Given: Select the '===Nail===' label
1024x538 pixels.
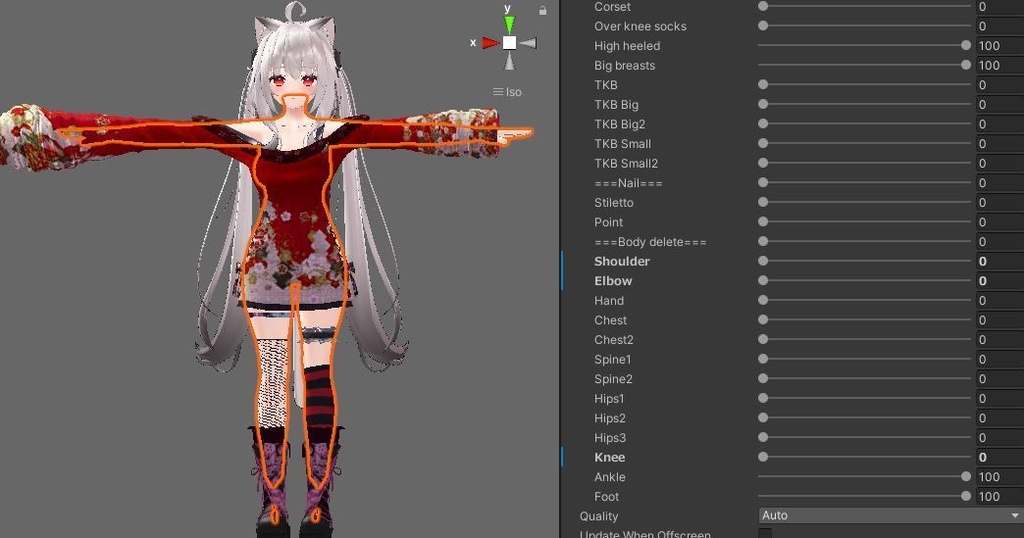Looking at the screenshot, I should [628, 183].
